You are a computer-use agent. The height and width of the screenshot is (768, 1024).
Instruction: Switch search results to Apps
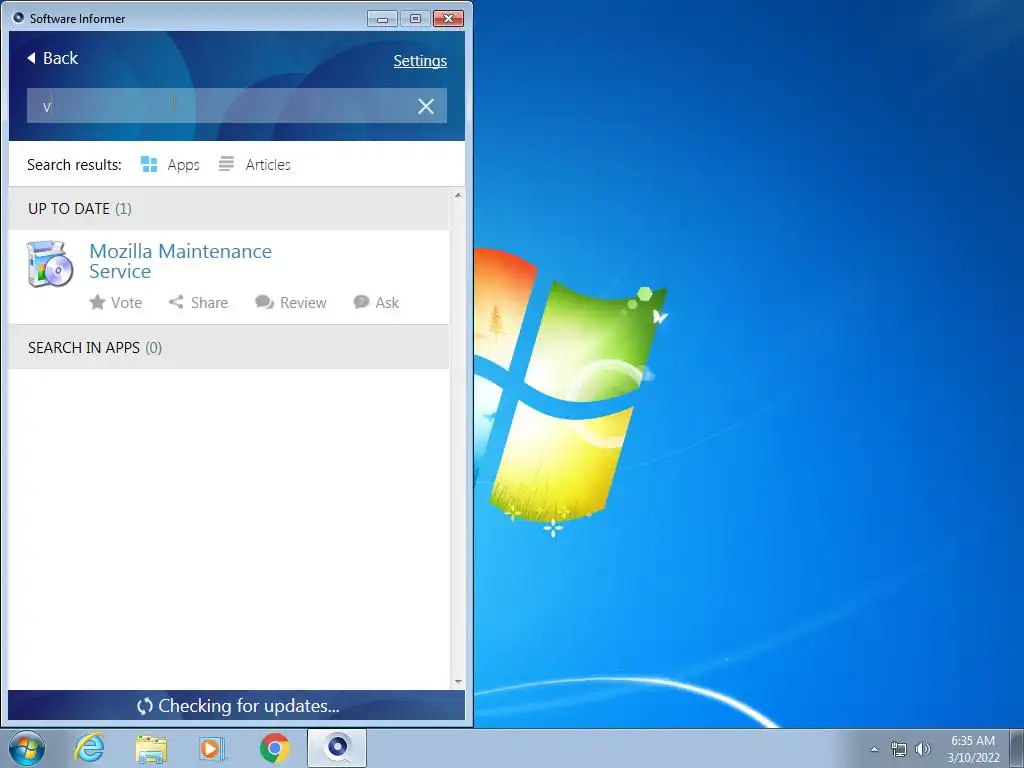[x=170, y=165]
